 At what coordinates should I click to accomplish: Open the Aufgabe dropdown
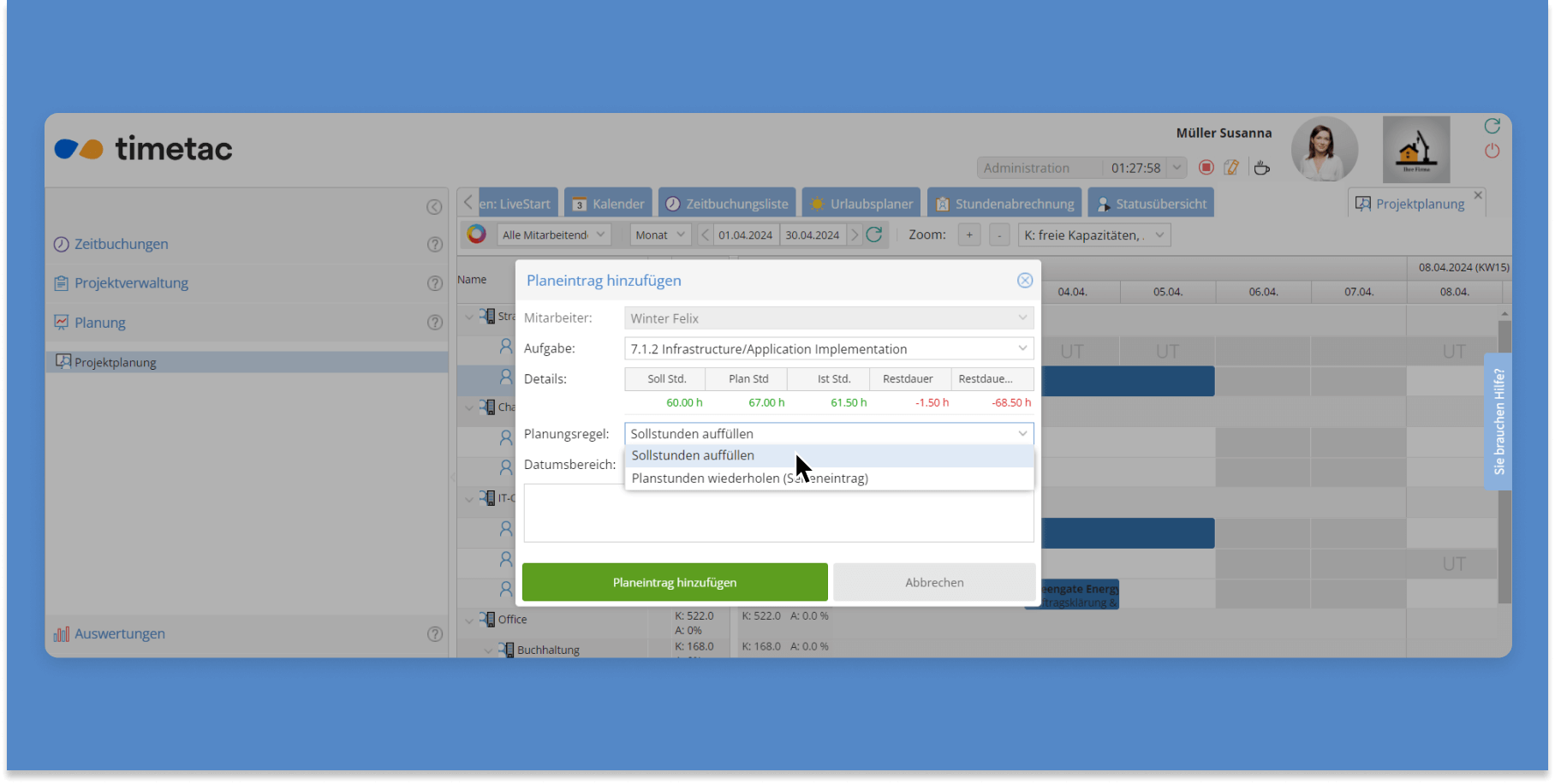[x=1022, y=348]
